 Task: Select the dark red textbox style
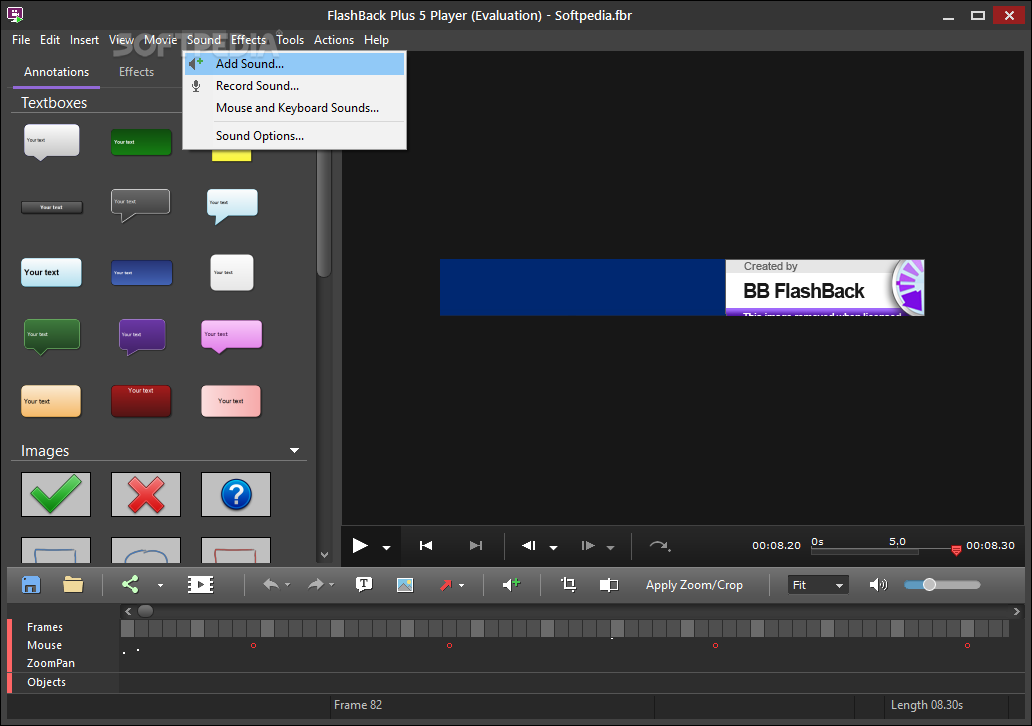tap(141, 401)
